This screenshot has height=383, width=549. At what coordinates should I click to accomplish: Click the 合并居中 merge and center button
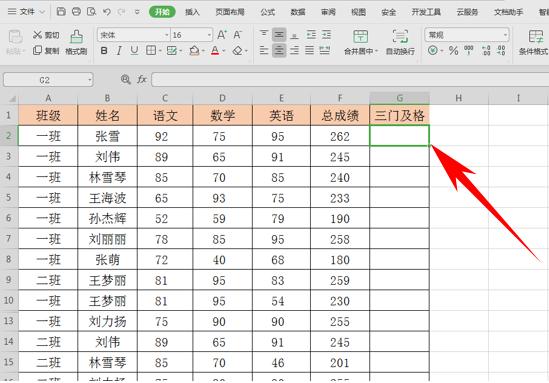point(359,42)
